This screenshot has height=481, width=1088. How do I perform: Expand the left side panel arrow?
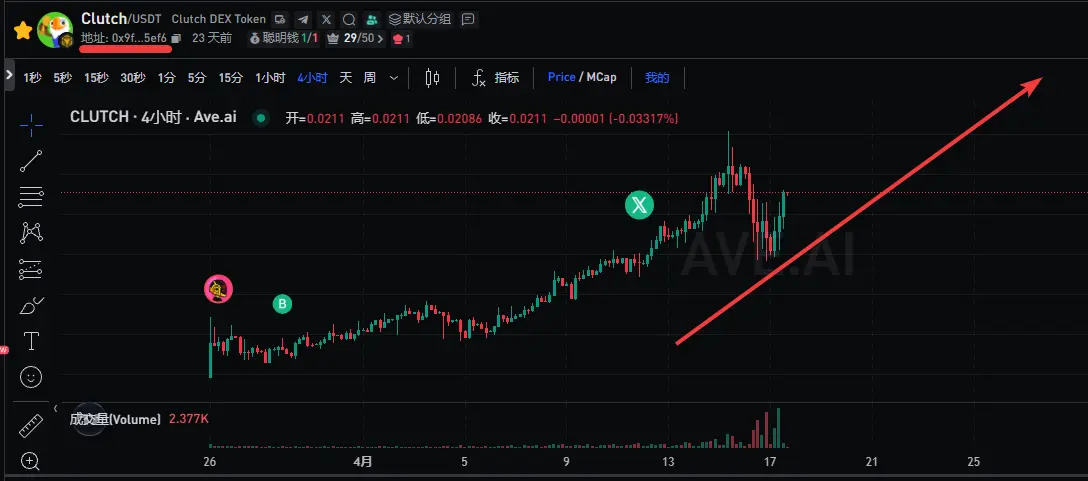[x=8, y=74]
